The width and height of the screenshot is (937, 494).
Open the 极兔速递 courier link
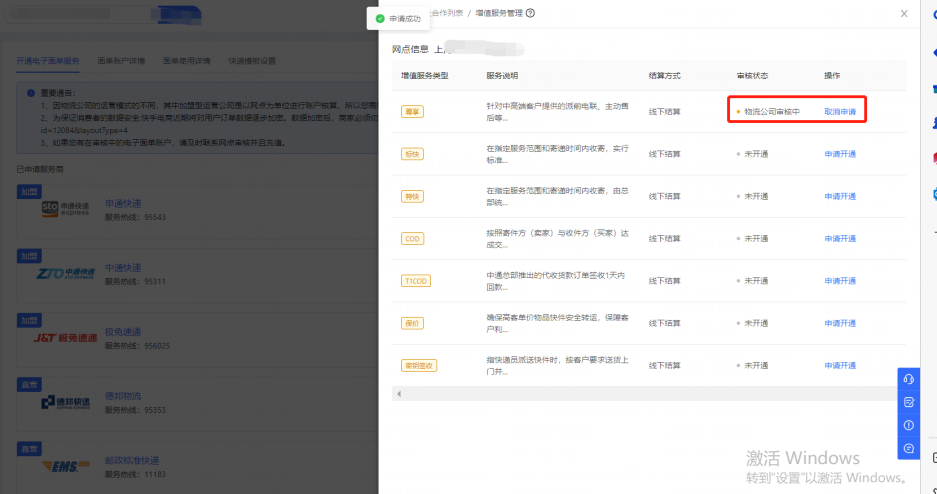pos(123,332)
